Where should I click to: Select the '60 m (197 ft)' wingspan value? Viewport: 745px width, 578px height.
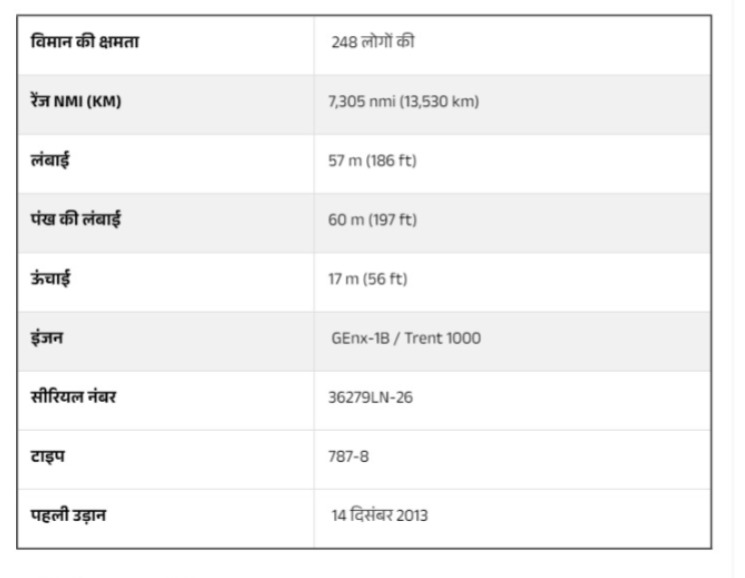pos(373,221)
